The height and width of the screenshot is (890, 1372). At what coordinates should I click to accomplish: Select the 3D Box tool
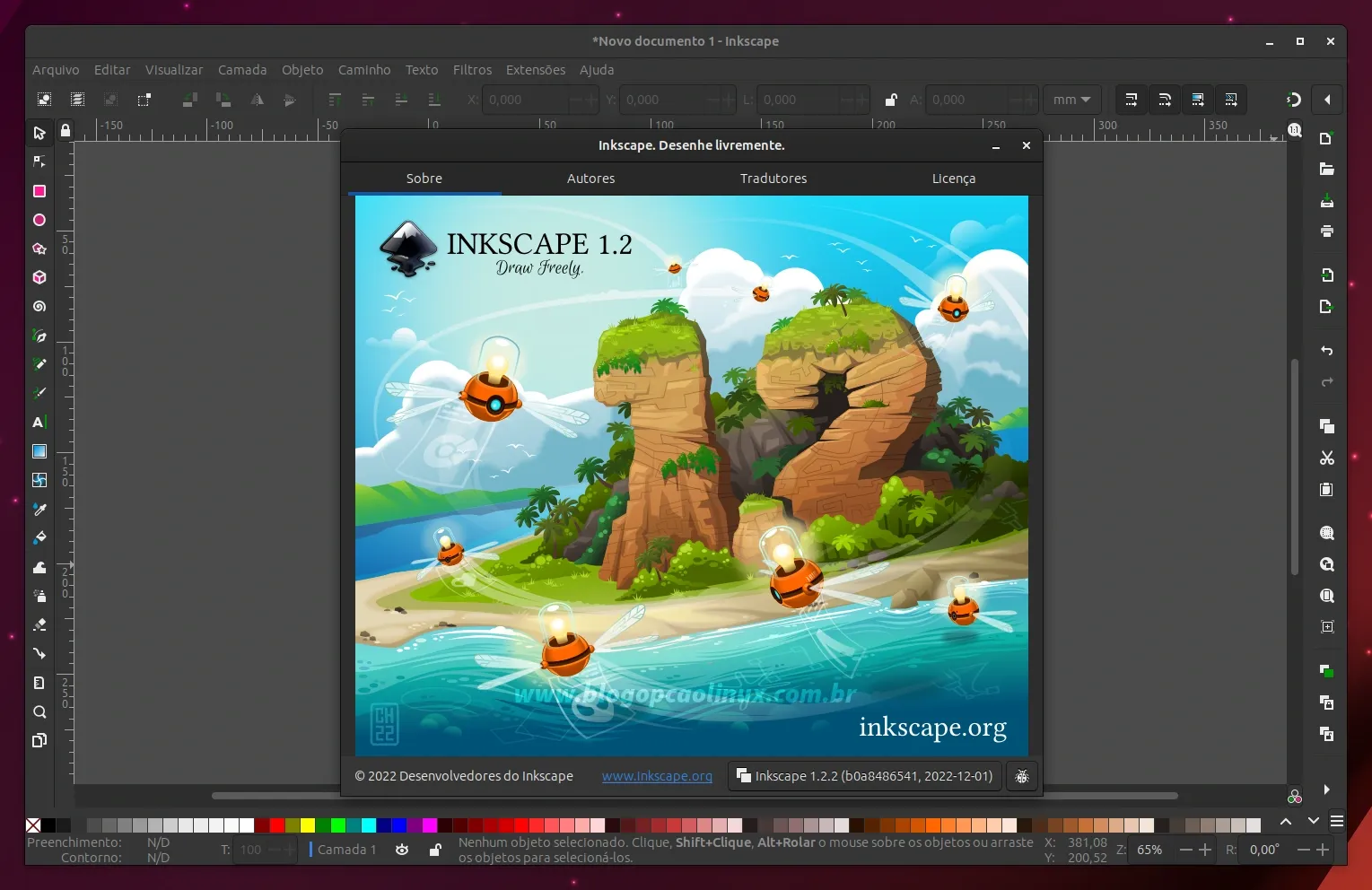tap(39, 277)
